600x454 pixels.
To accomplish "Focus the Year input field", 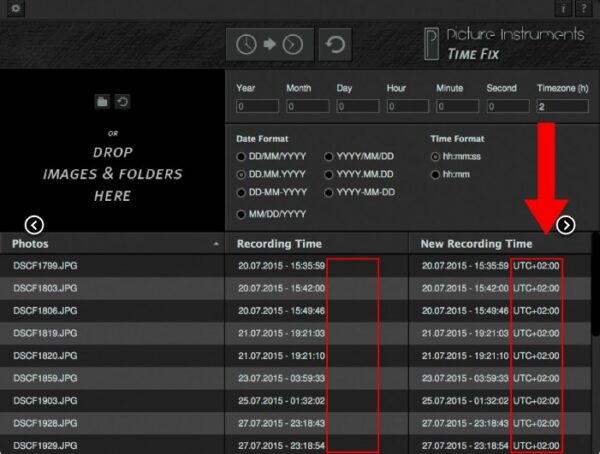I will (258, 106).
